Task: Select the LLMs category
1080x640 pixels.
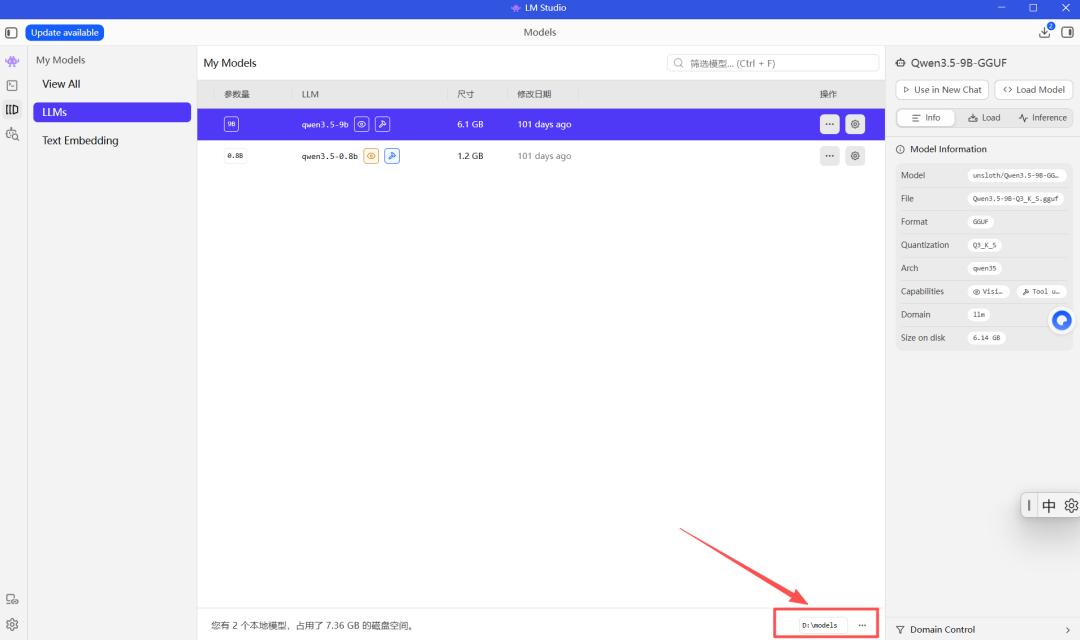Action: coord(112,112)
